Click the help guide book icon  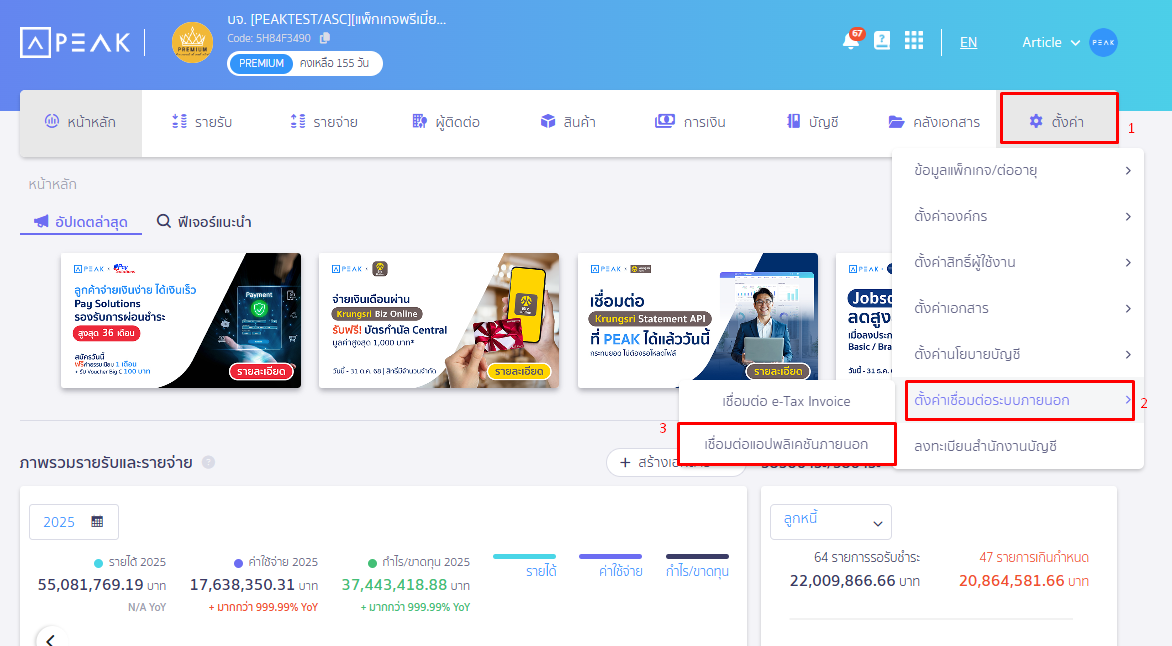(x=882, y=41)
